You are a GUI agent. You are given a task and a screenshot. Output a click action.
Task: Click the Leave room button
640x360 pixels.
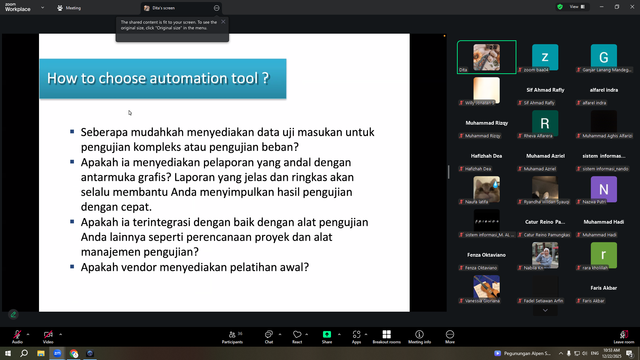click(x=624, y=337)
